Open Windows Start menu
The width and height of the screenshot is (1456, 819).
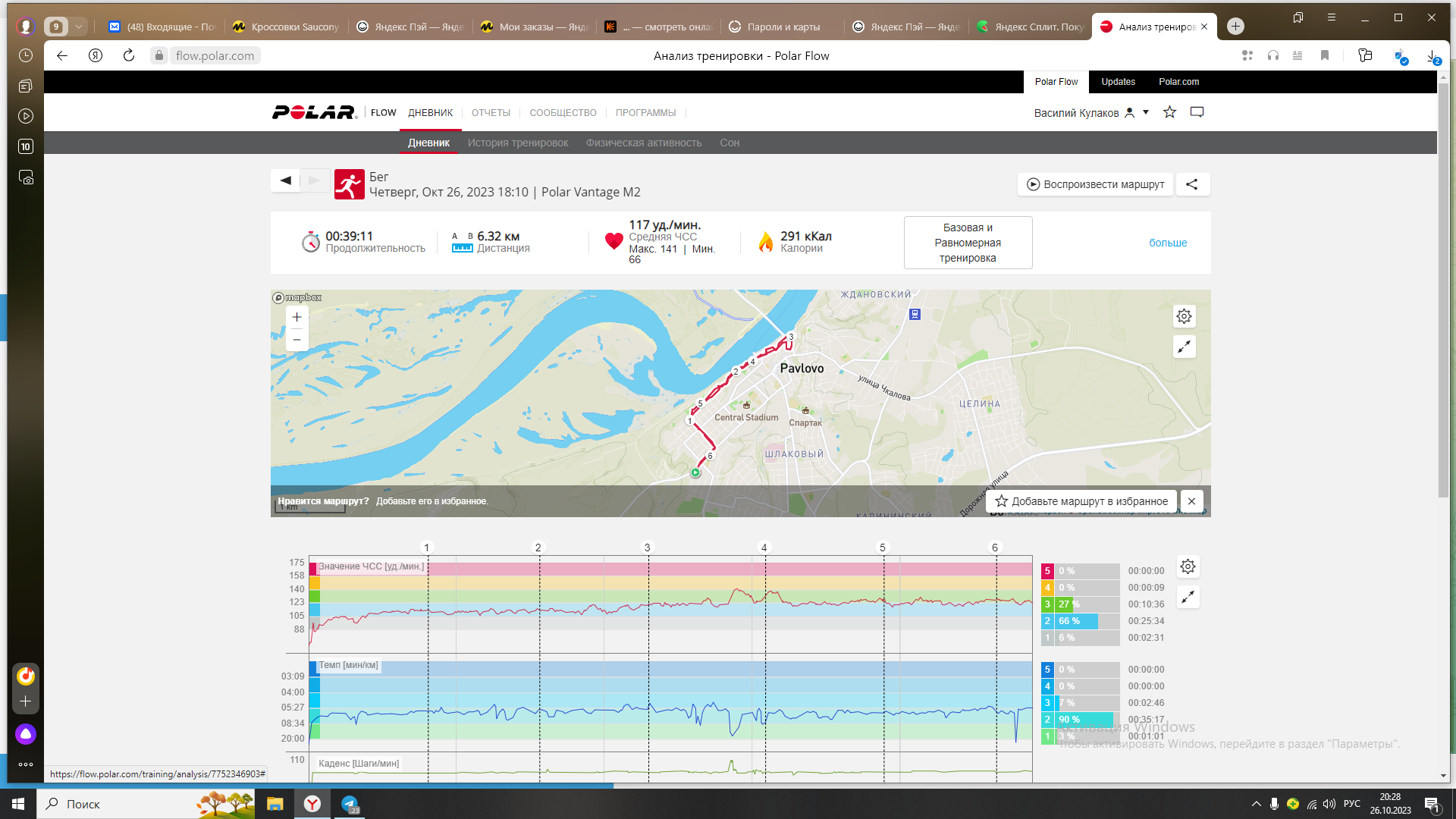(x=18, y=804)
